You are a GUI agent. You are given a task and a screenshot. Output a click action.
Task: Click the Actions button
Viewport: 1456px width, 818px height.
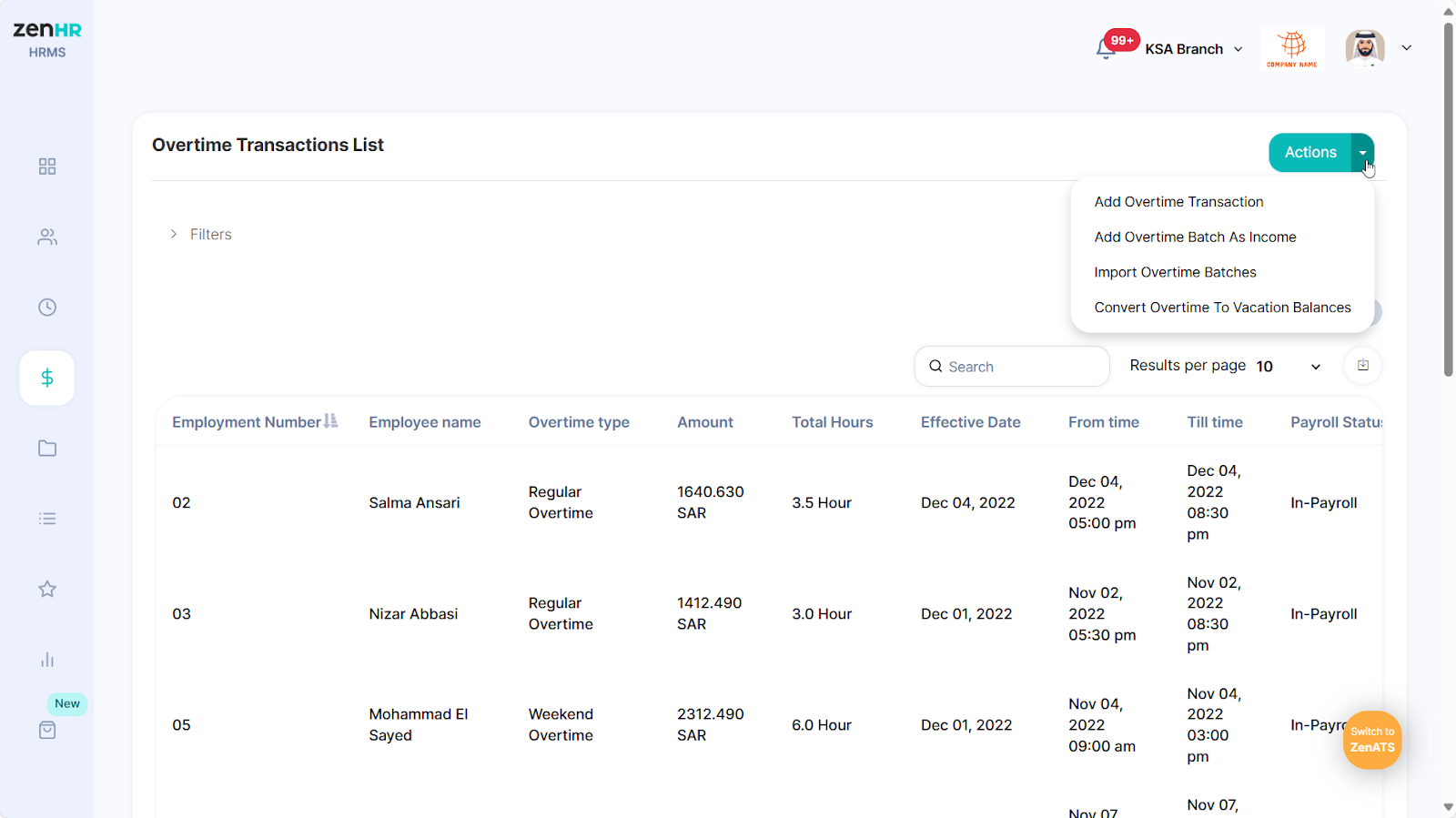(1310, 153)
